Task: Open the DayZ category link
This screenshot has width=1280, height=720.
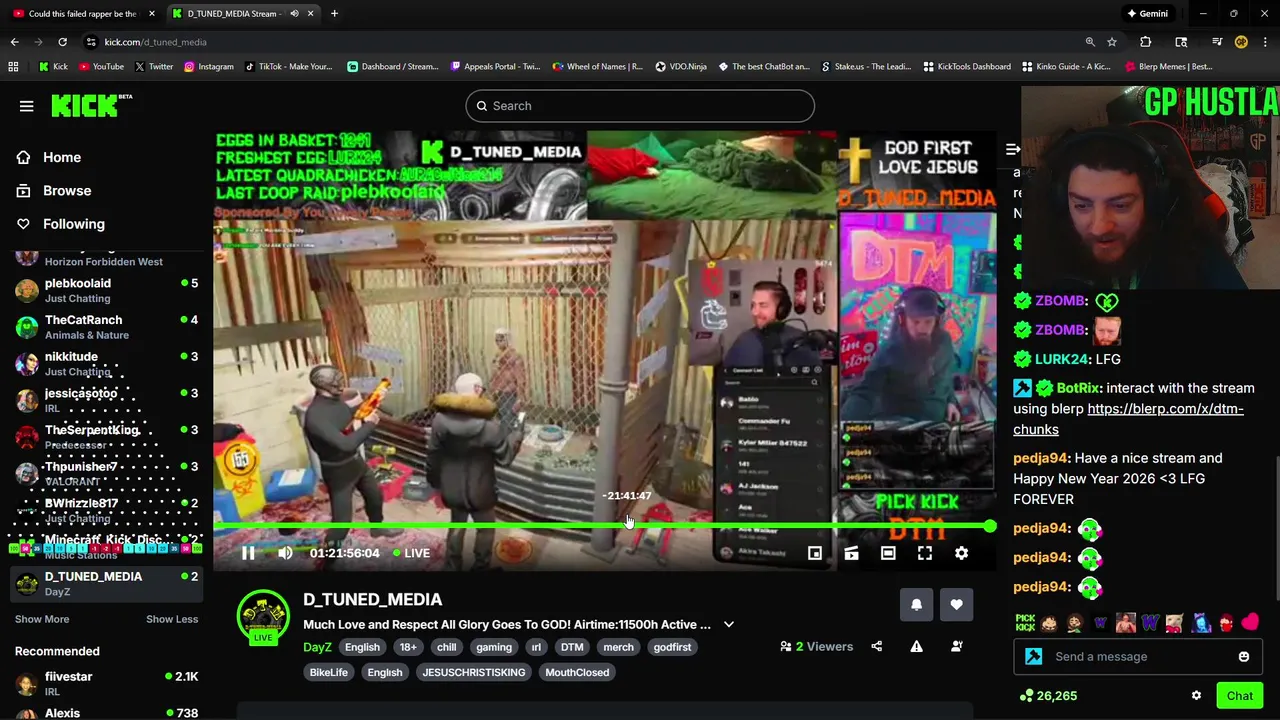Action: tap(317, 647)
